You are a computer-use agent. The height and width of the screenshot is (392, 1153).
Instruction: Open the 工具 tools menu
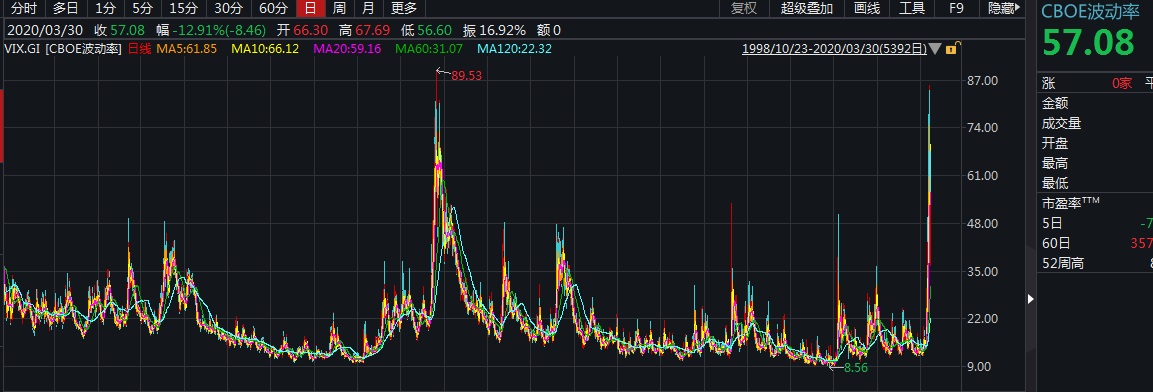tap(912, 8)
